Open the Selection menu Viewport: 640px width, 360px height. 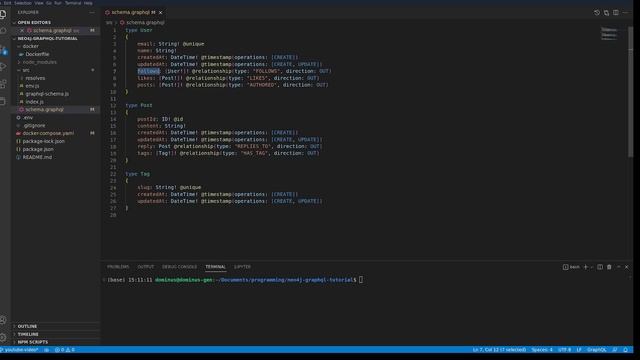pyautogui.click(x=22, y=3)
